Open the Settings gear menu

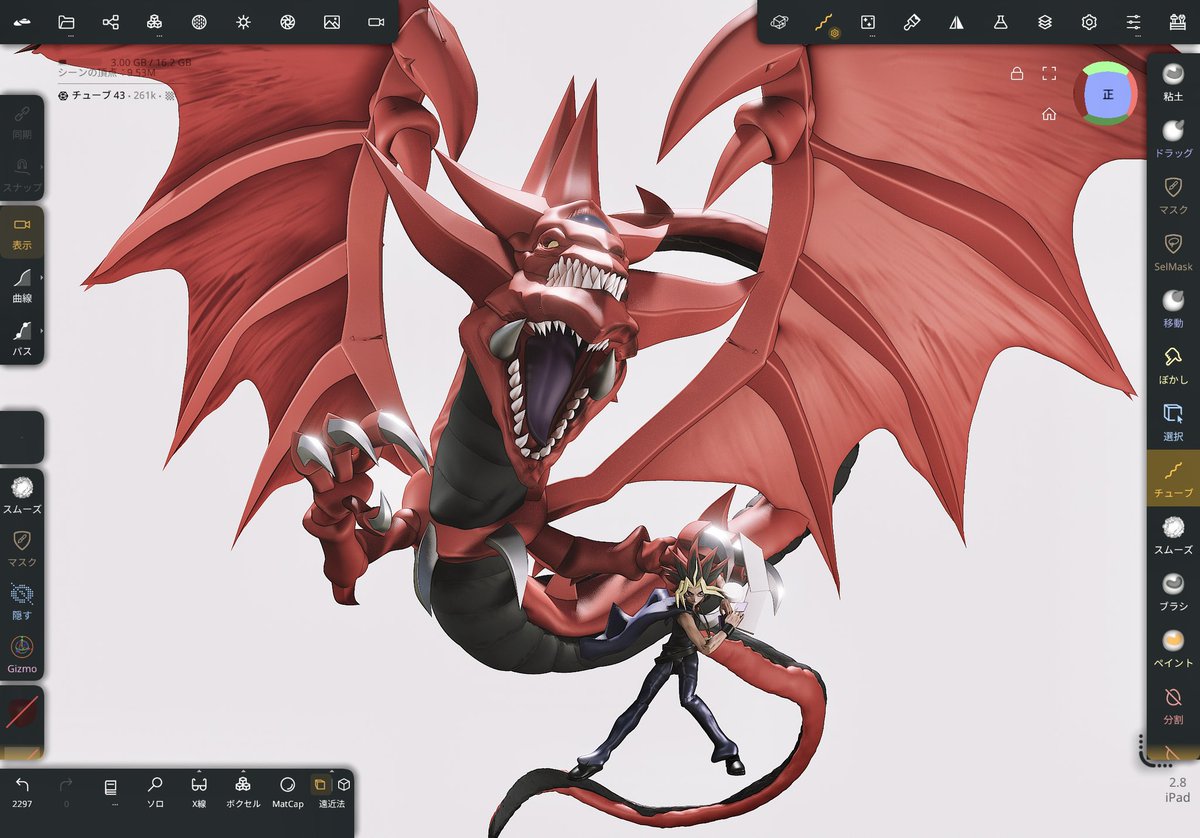[x=1089, y=22]
